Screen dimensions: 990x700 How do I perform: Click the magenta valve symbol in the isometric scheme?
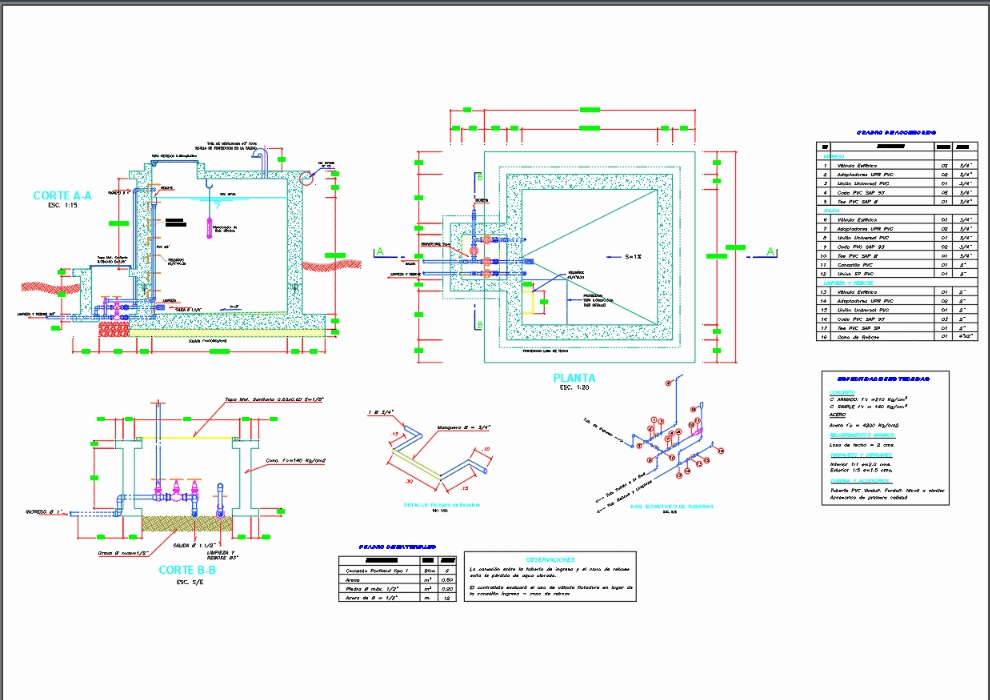pyautogui.click(x=698, y=431)
